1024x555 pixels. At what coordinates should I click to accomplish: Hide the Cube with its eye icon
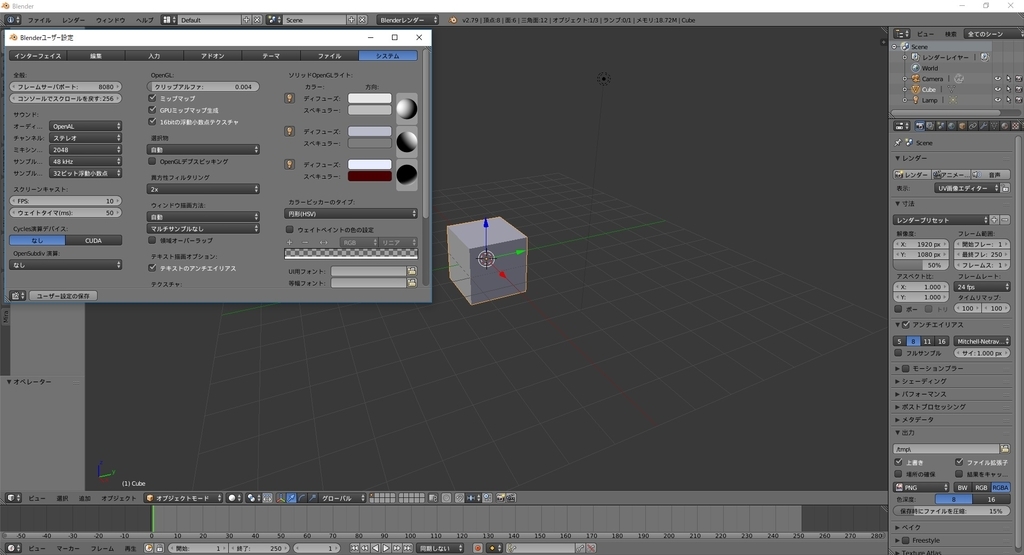click(997, 89)
